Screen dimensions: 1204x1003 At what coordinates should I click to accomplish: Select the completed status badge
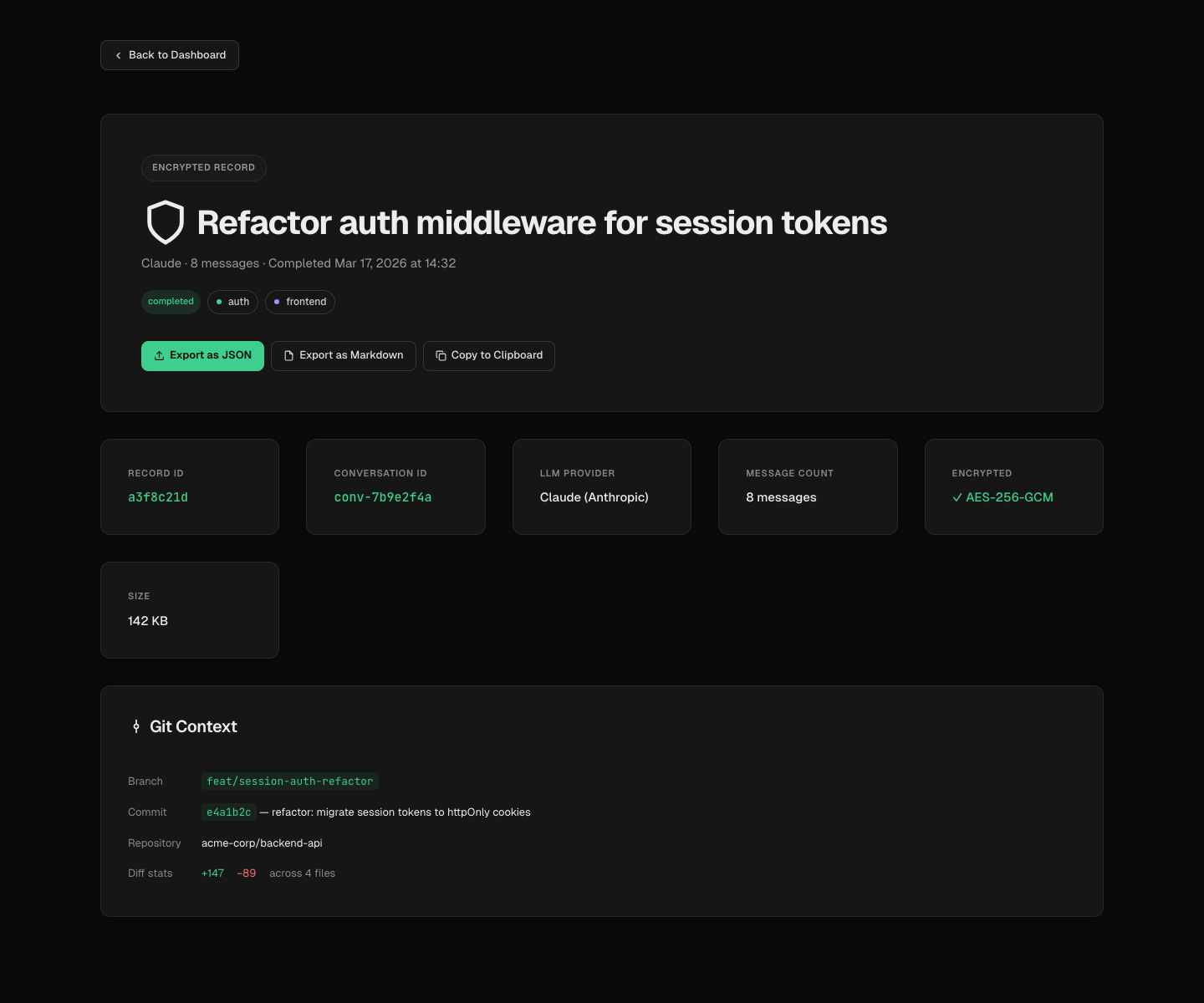coord(171,302)
